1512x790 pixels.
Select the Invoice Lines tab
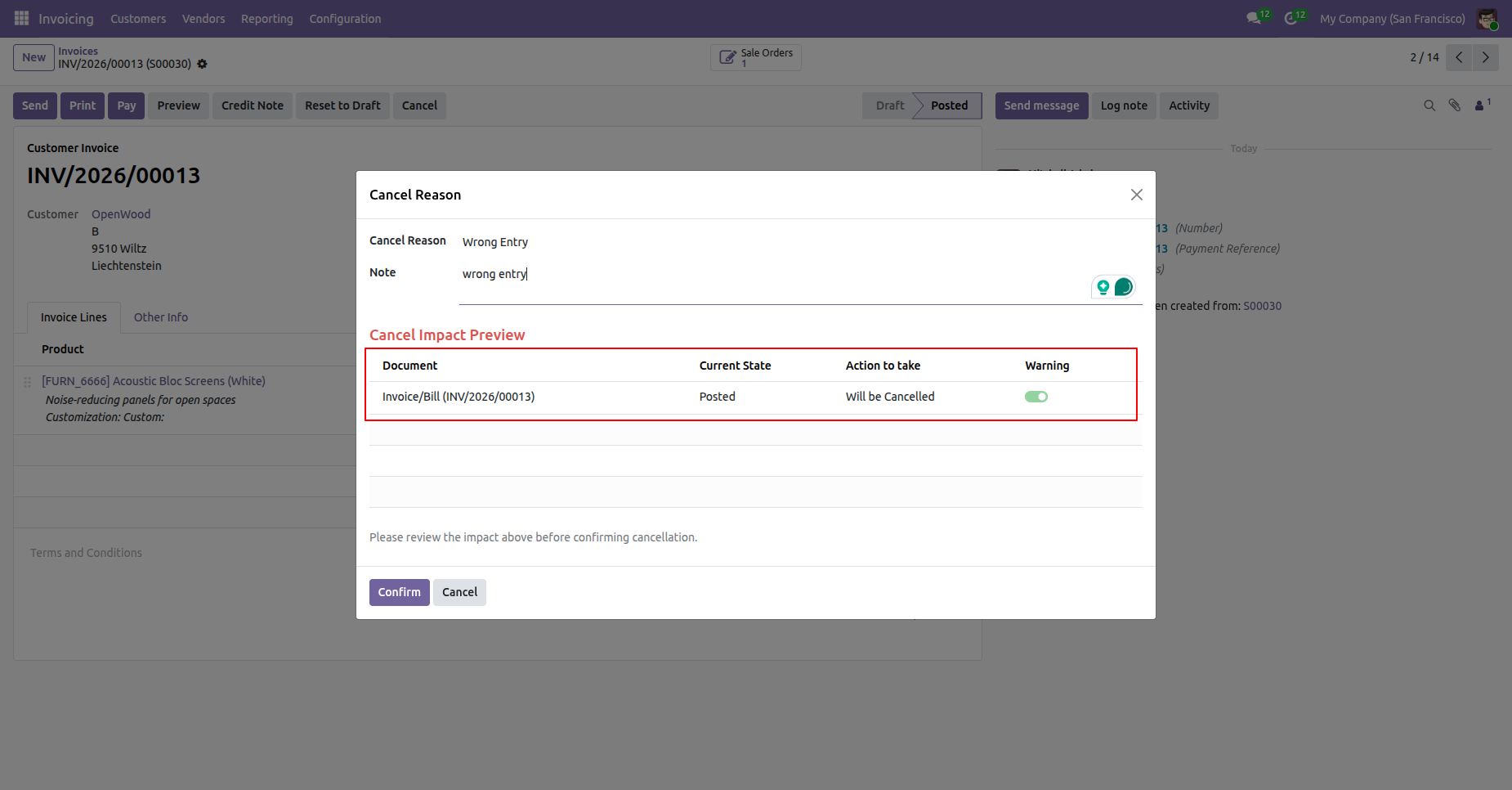point(74,317)
